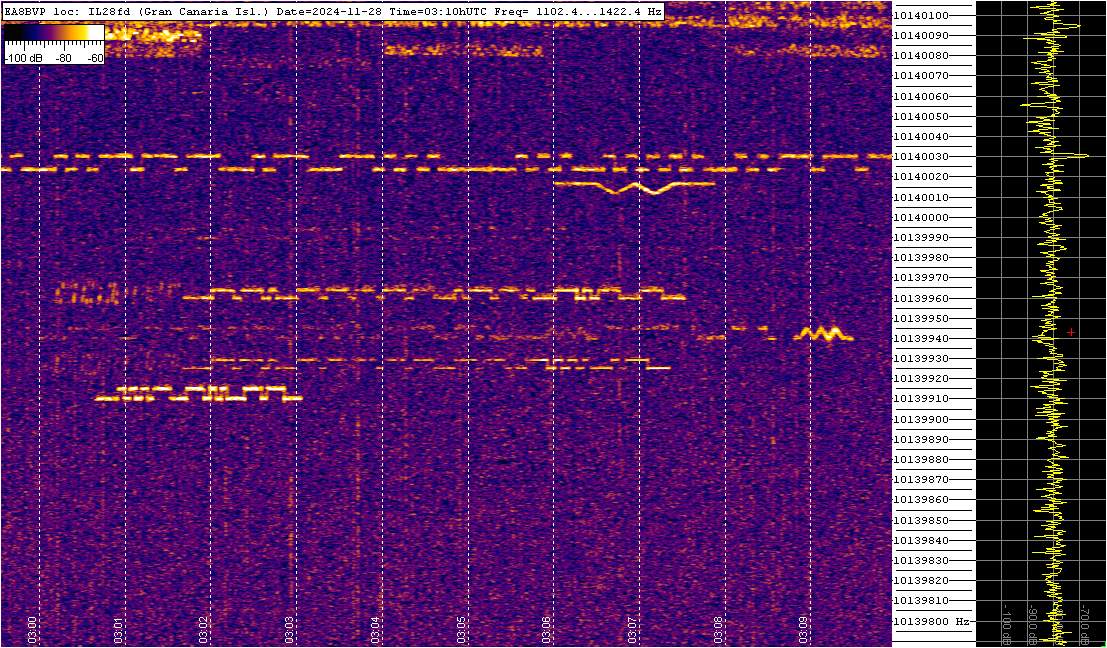This screenshot has height=648, width=1107.
Task: Click the dB color scale legend bar
Action: click(54, 32)
